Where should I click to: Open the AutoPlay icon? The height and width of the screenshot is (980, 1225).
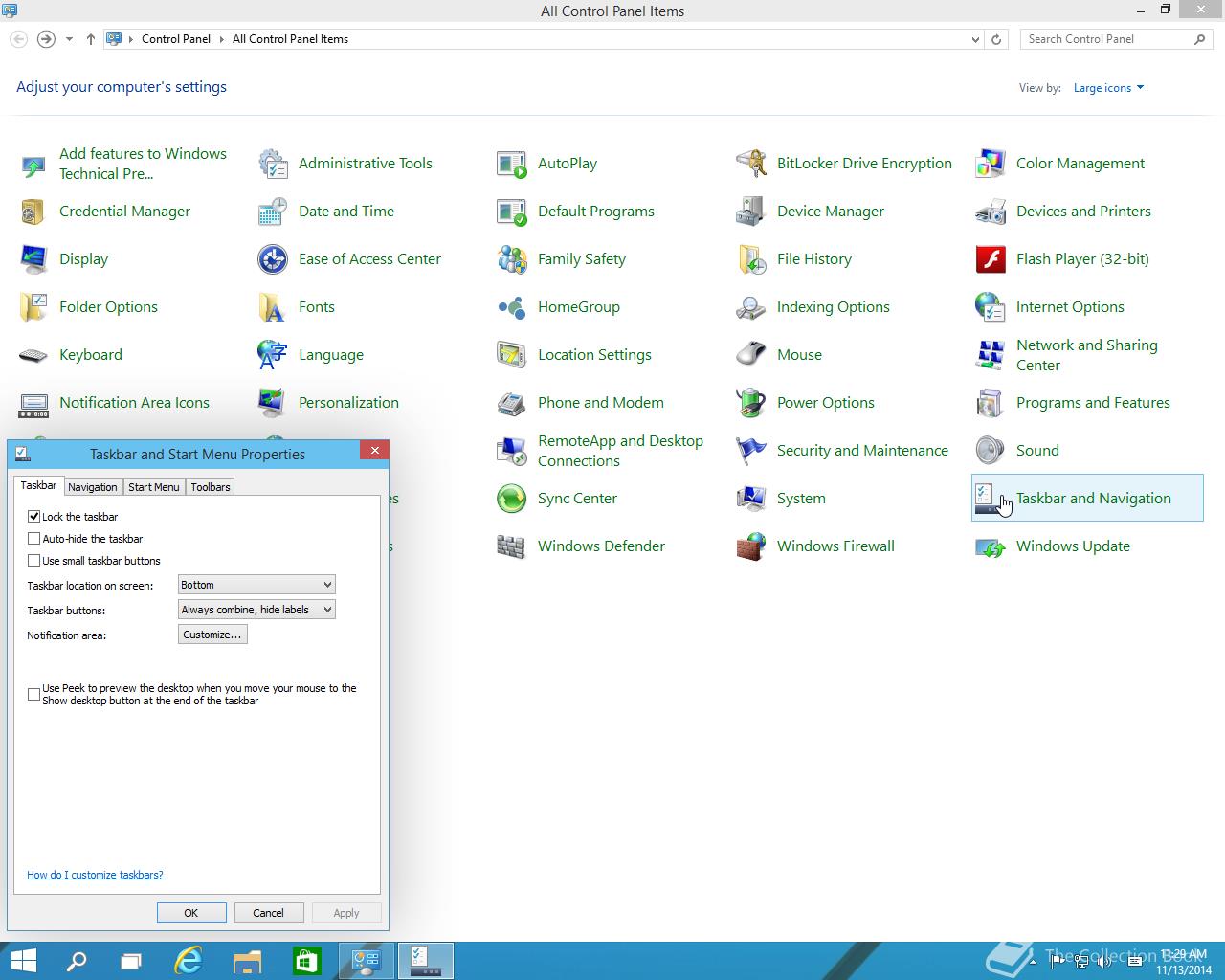pos(512,164)
